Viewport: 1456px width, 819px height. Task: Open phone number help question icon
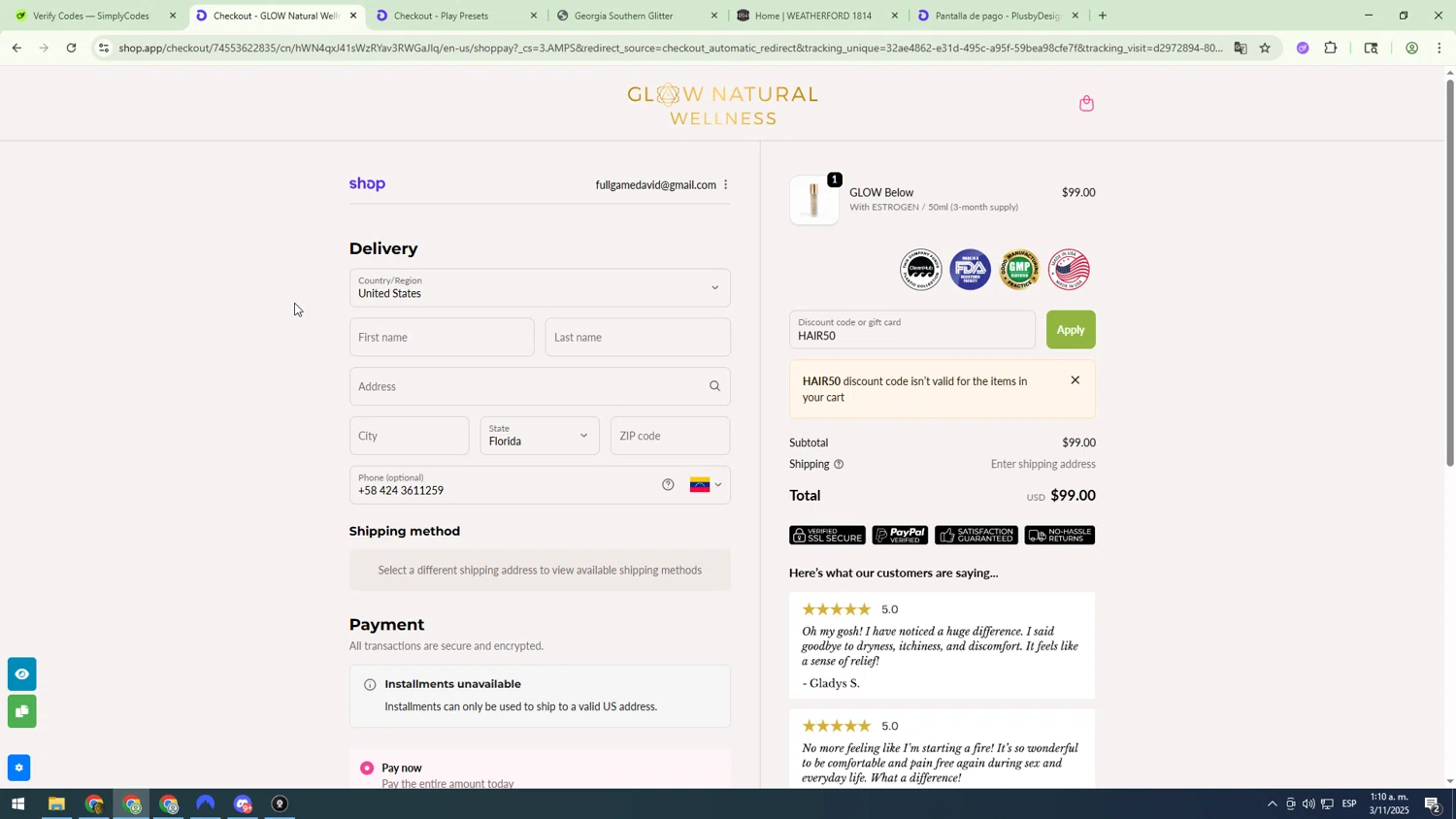(668, 484)
